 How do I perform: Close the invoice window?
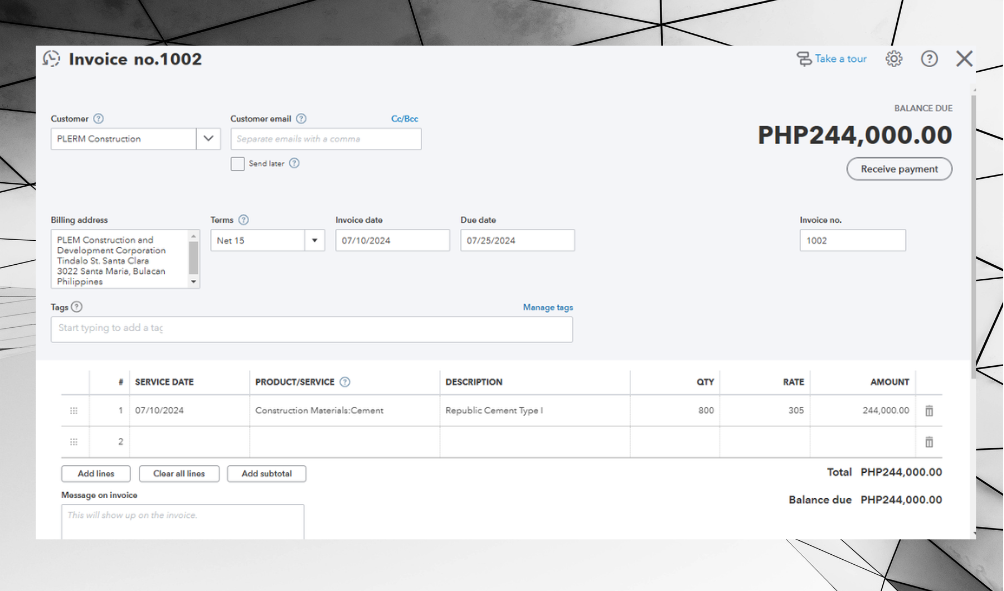(964, 59)
